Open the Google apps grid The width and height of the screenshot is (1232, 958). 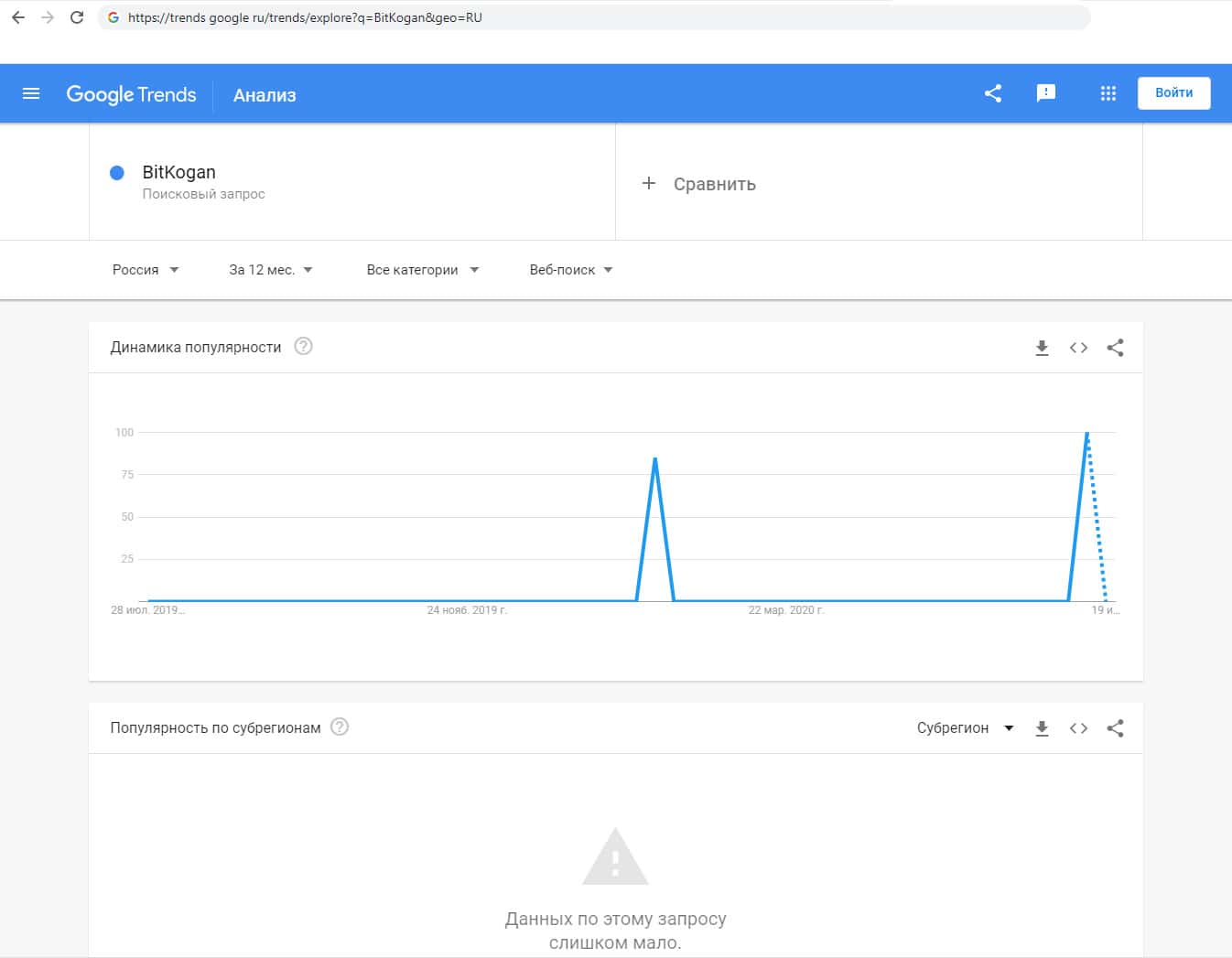[x=1108, y=93]
